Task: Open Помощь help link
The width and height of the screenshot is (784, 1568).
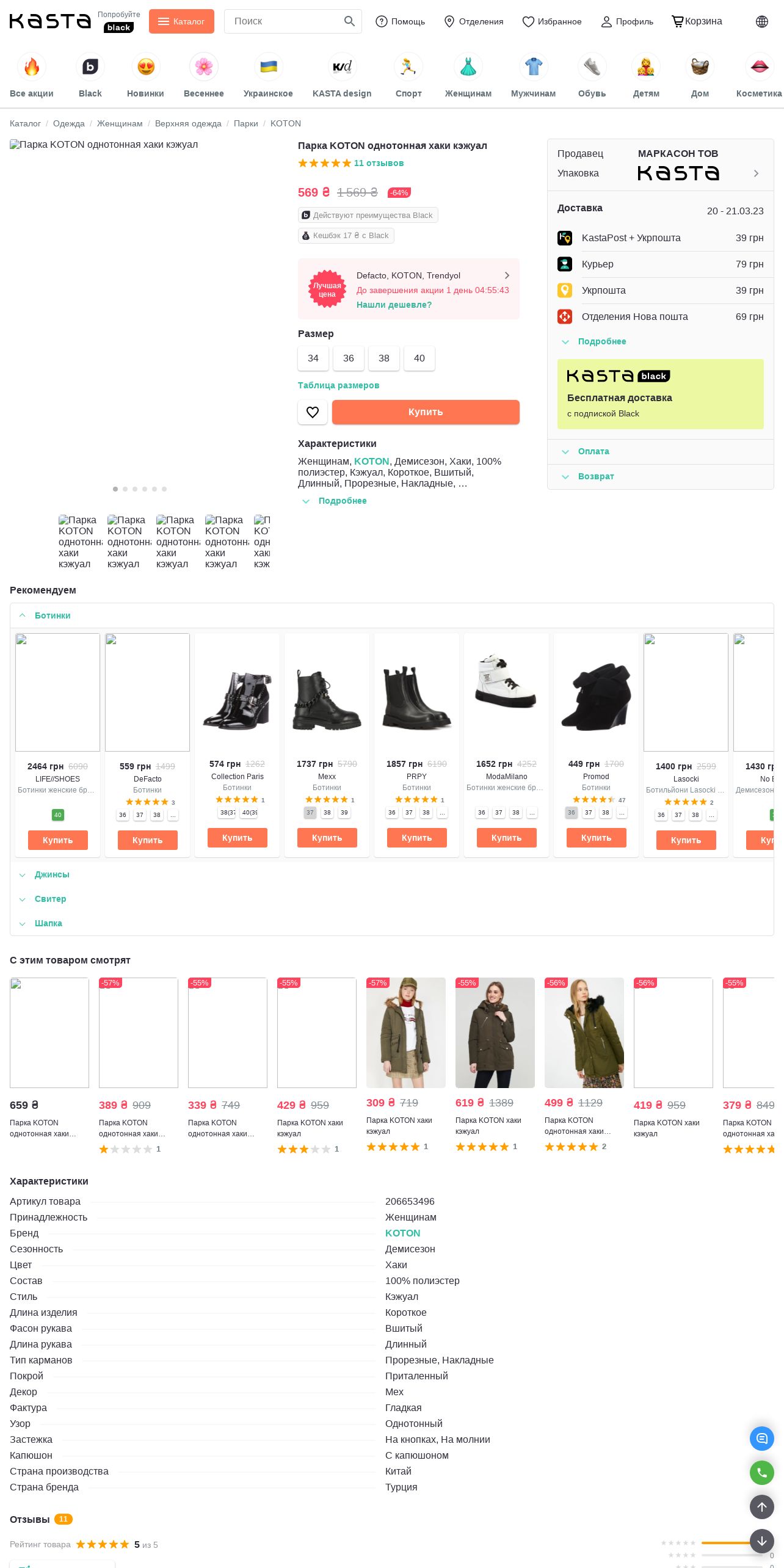Action: coord(400,21)
